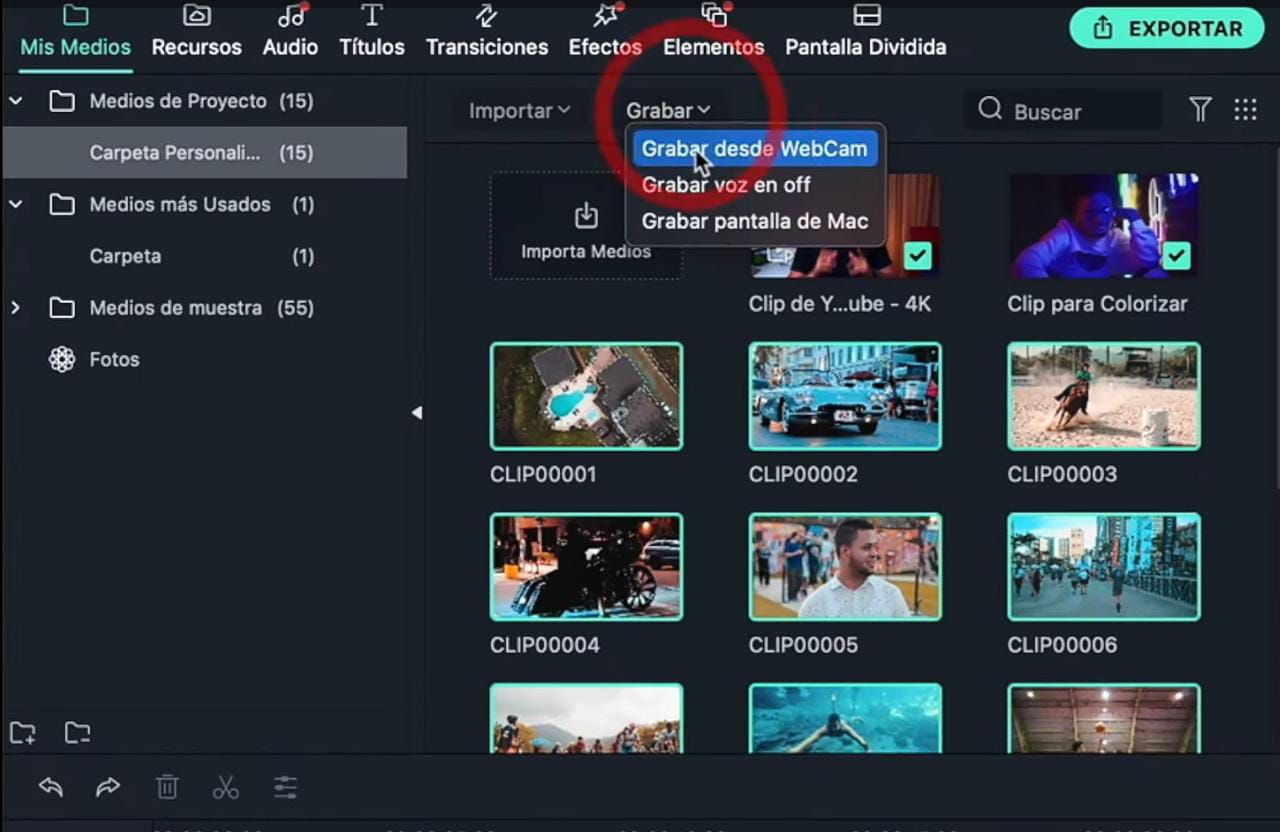This screenshot has height=832, width=1280.
Task: Click the Efectos sparkle icon
Action: coord(607,15)
